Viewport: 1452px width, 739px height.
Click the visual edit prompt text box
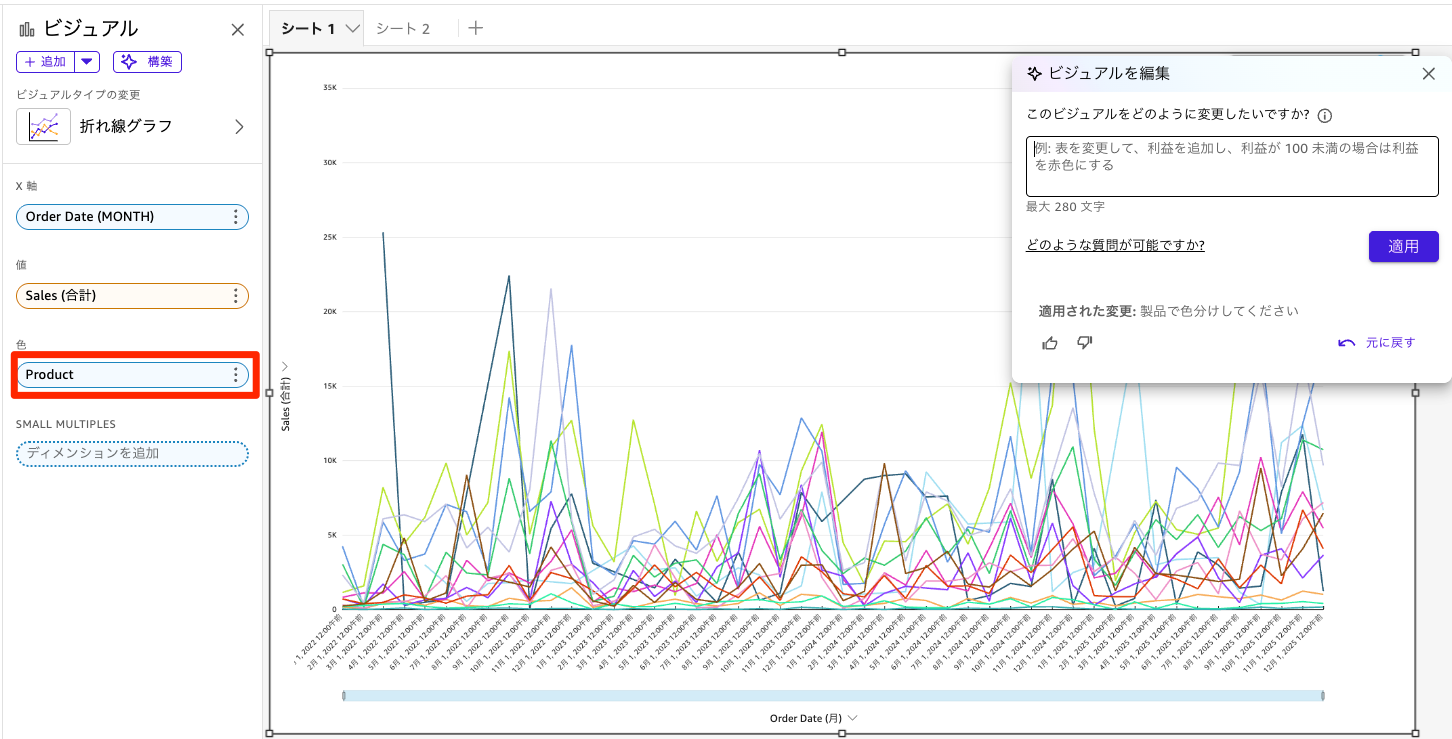click(x=1231, y=166)
